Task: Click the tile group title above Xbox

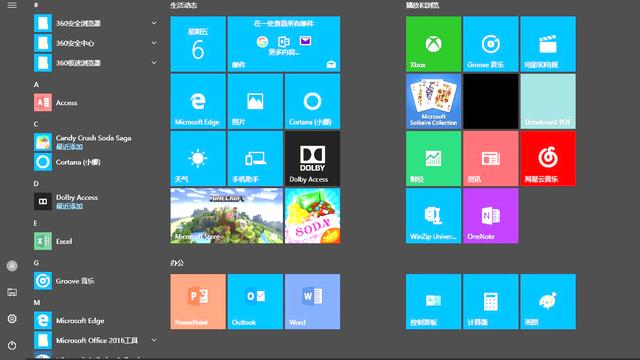Action: tap(422, 5)
